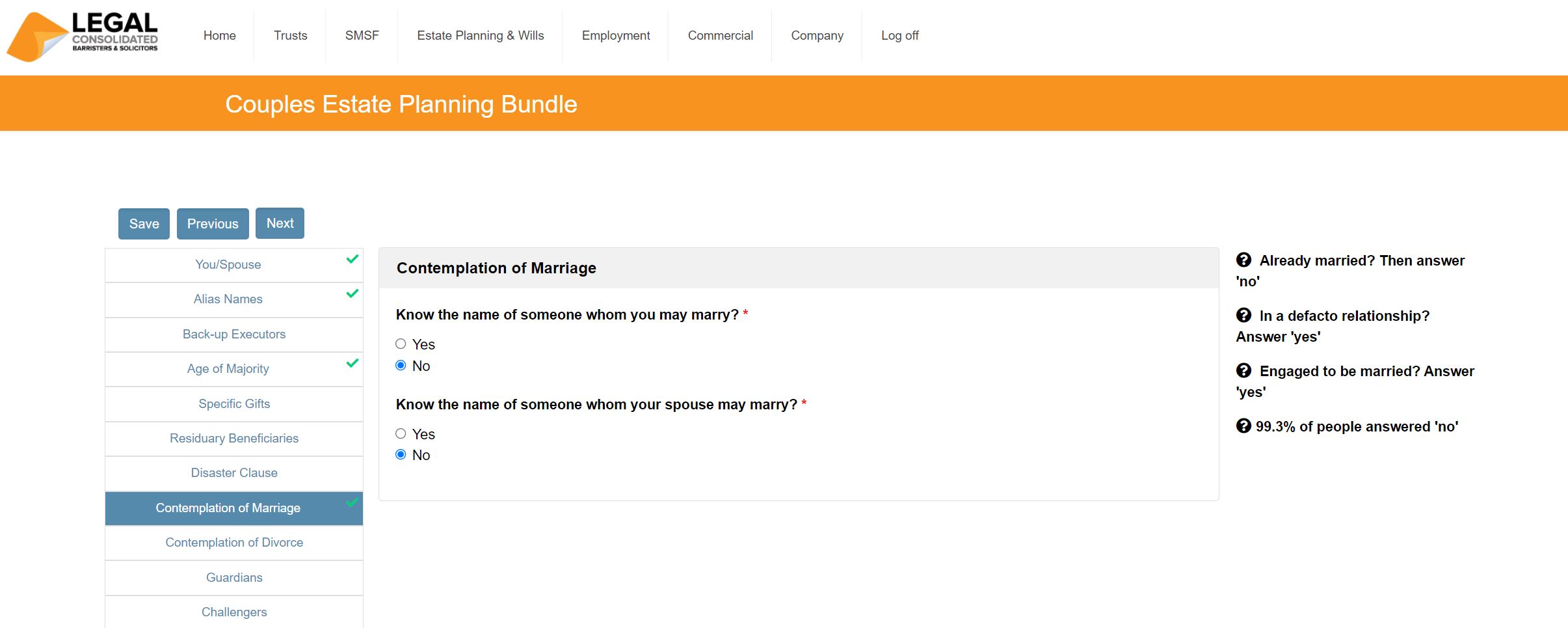Image resolution: width=1568 pixels, height=628 pixels.
Task: Click help icon beside 'Engaged to be married?'
Action: (1243, 371)
